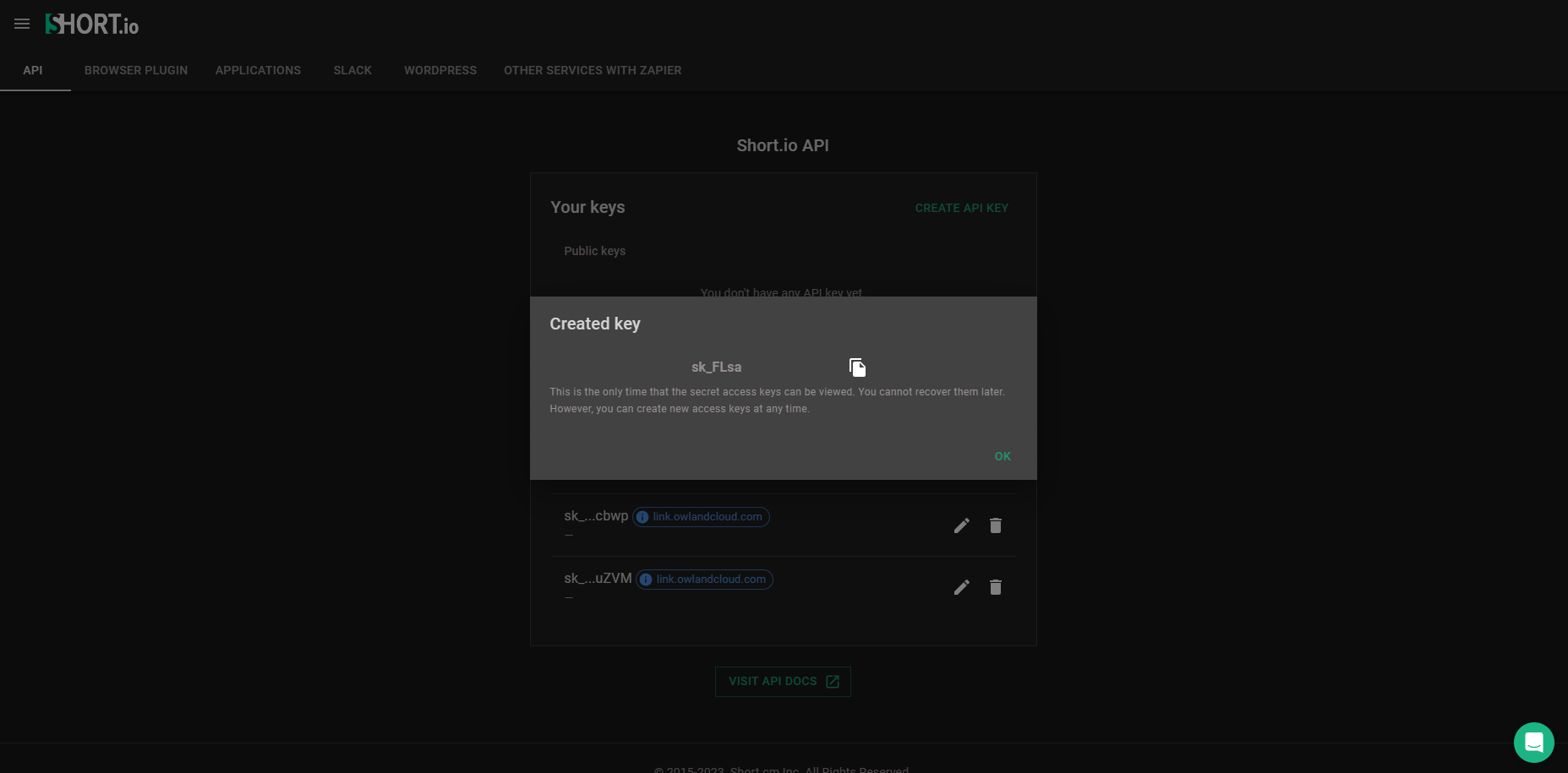Open Other Services with Zapier tab
Image resolution: width=1568 pixels, height=773 pixels.
click(x=593, y=70)
